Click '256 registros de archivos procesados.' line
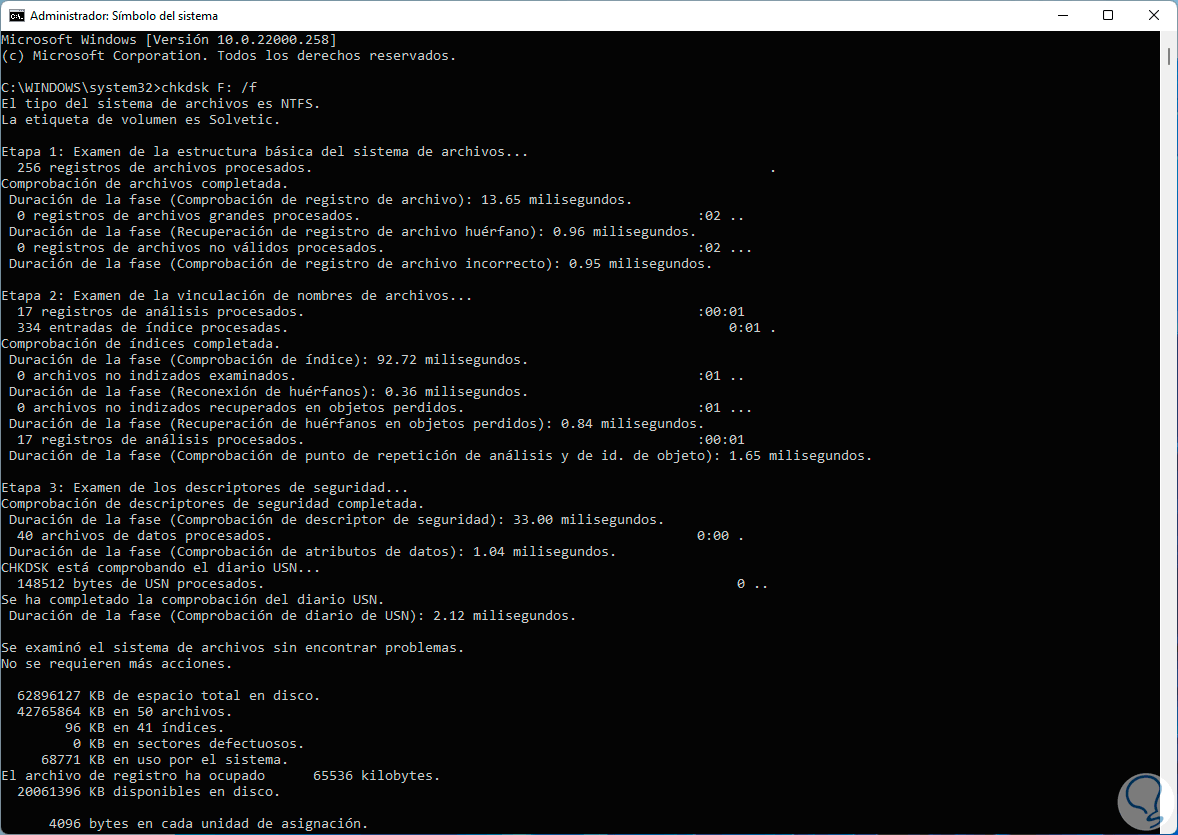The height and width of the screenshot is (835, 1178). tap(165, 168)
